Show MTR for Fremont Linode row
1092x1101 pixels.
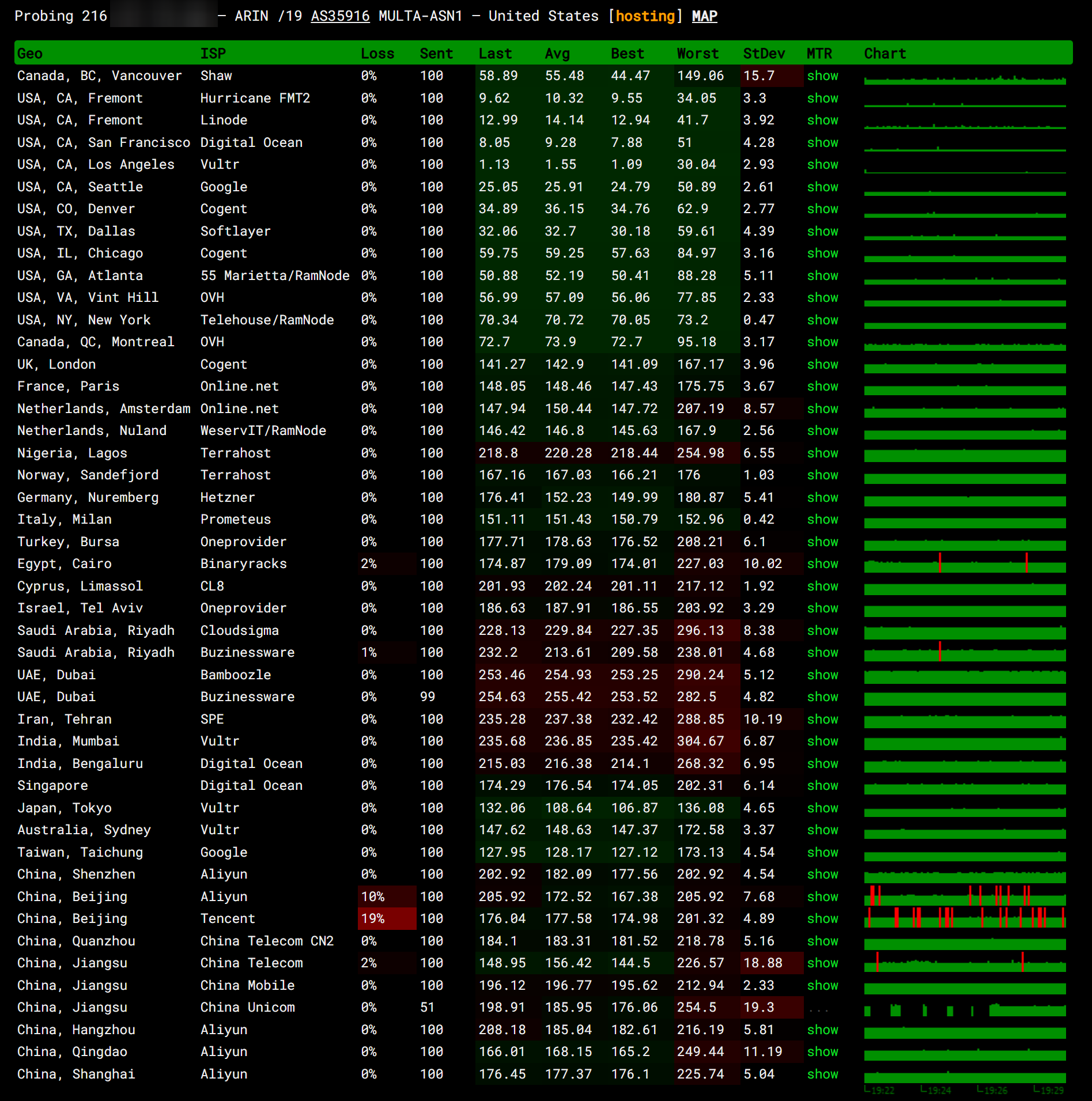(822, 120)
